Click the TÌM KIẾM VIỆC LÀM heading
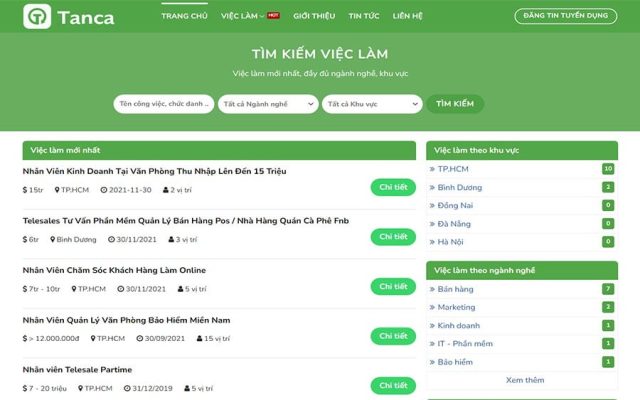Screen dimensions: 640x400 pyautogui.click(x=320, y=54)
